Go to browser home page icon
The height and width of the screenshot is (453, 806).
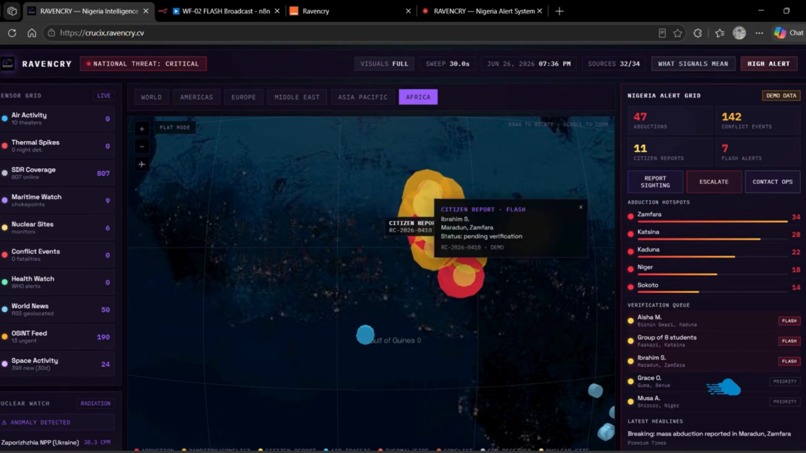[x=32, y=33]
